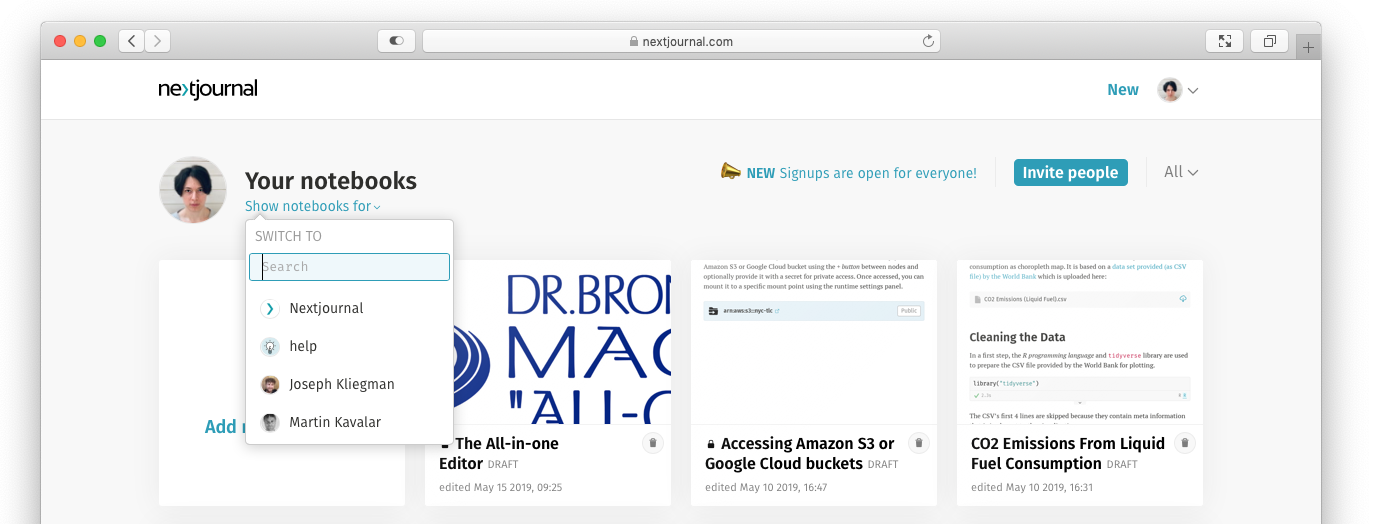
Task: Switch to Martin Kavalar's notebooks
Action: (x=349, y=423)
